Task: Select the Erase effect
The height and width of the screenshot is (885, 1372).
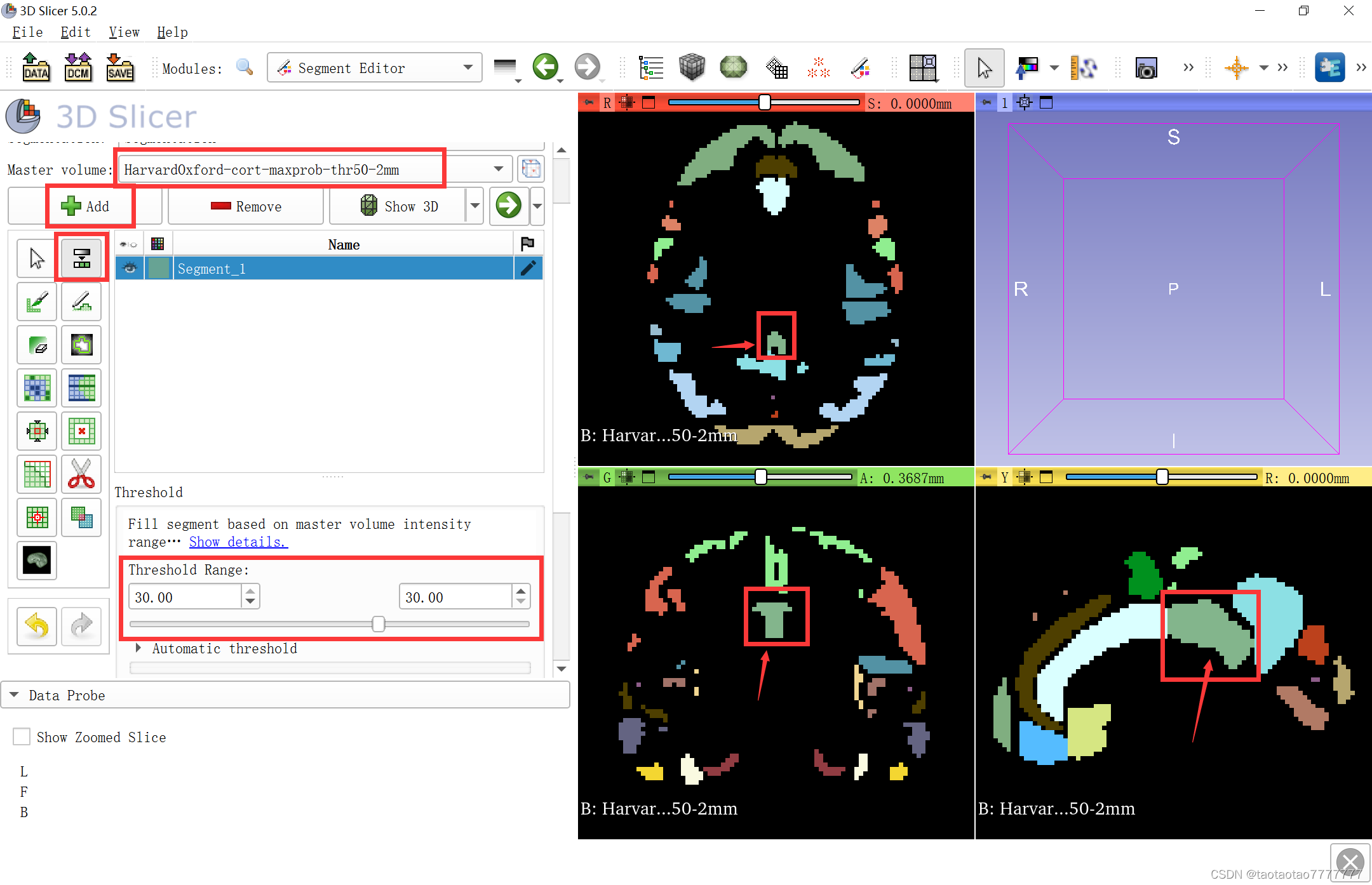Action: coord(36,345)
